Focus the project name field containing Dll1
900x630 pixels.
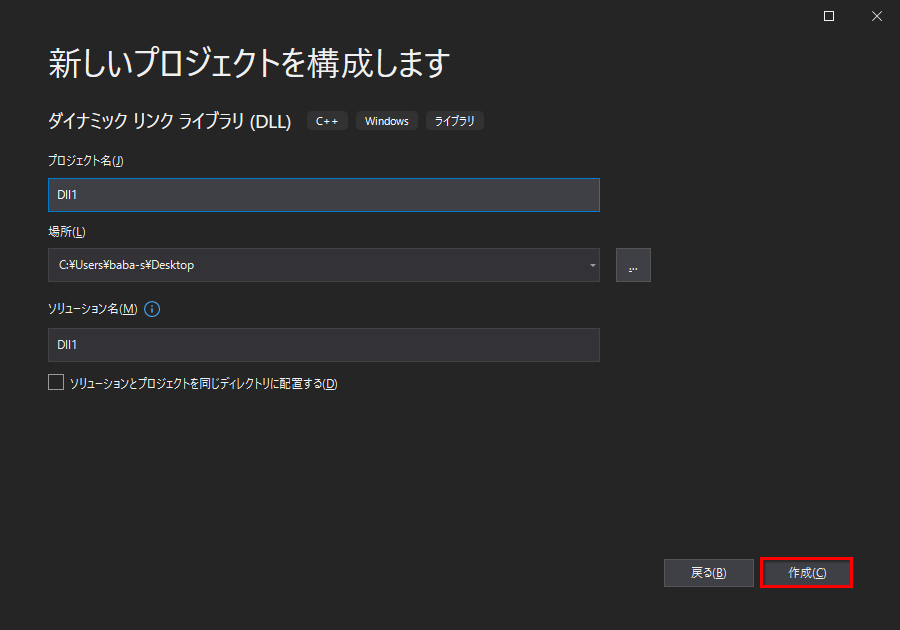click(x=324, y=195)
